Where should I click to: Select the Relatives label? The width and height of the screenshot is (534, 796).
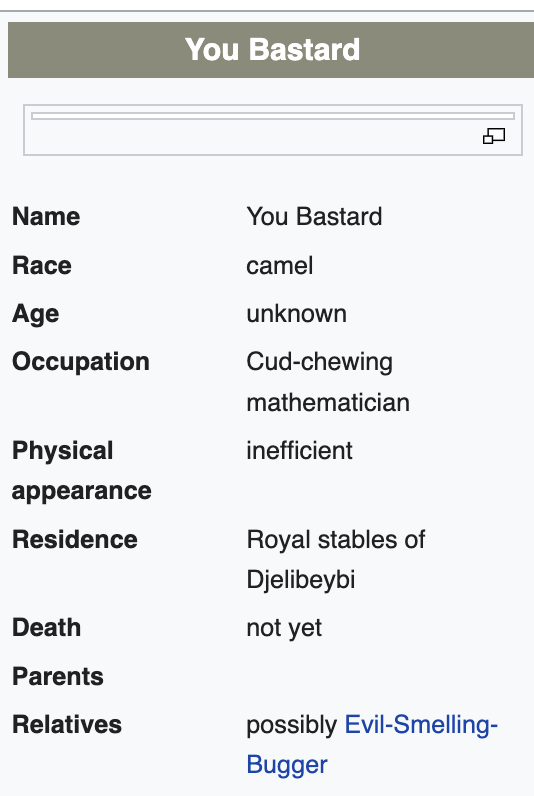(x=67, y=724)
